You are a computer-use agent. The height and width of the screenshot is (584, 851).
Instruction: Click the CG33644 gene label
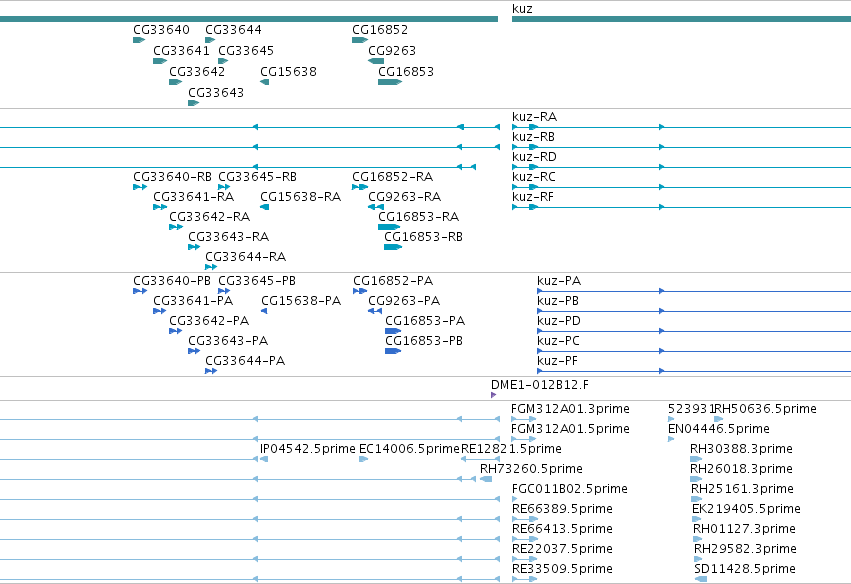233,30
